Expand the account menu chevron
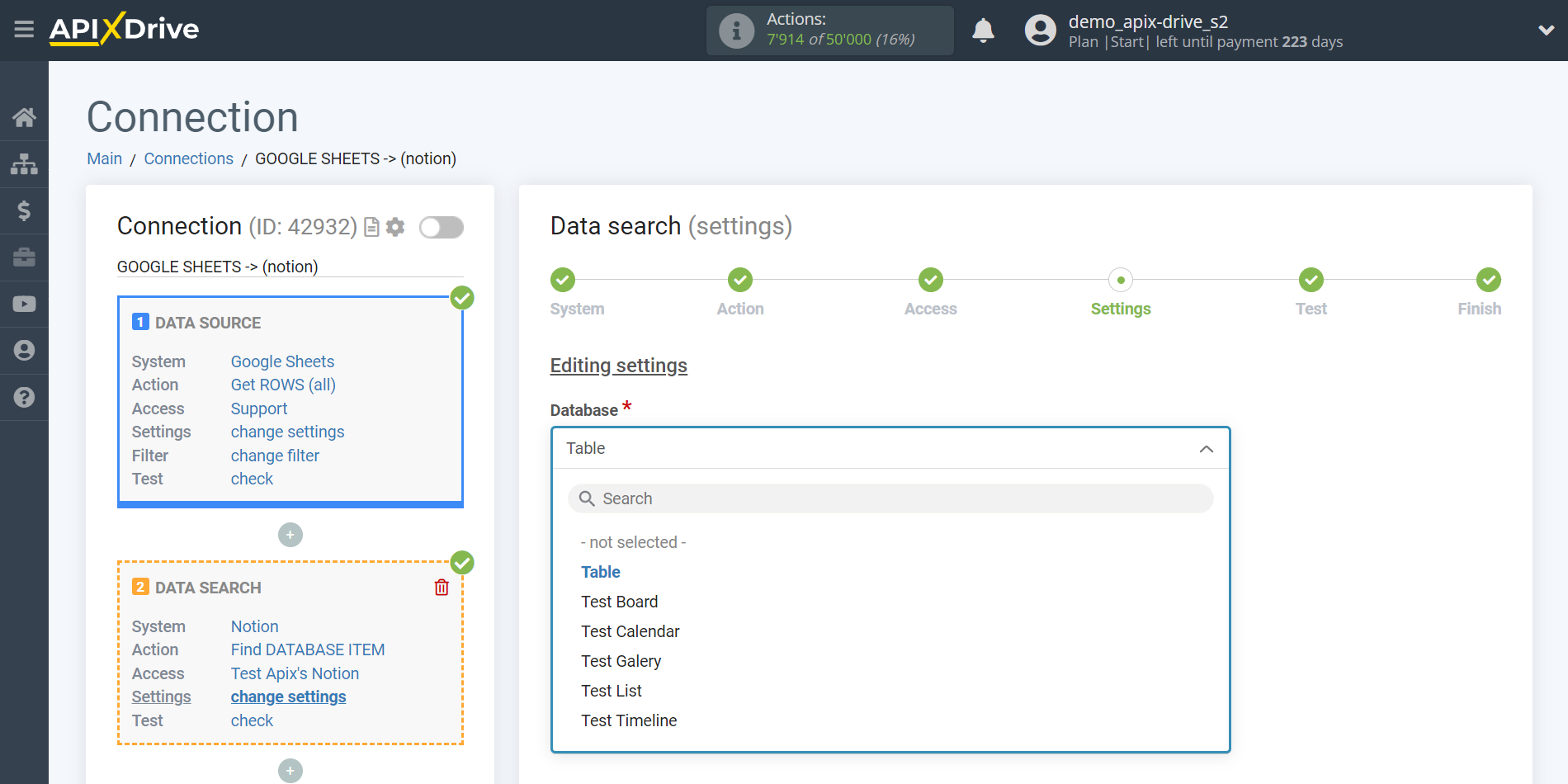This screenshot has width=1568, height=784. tap(1546, 31)
